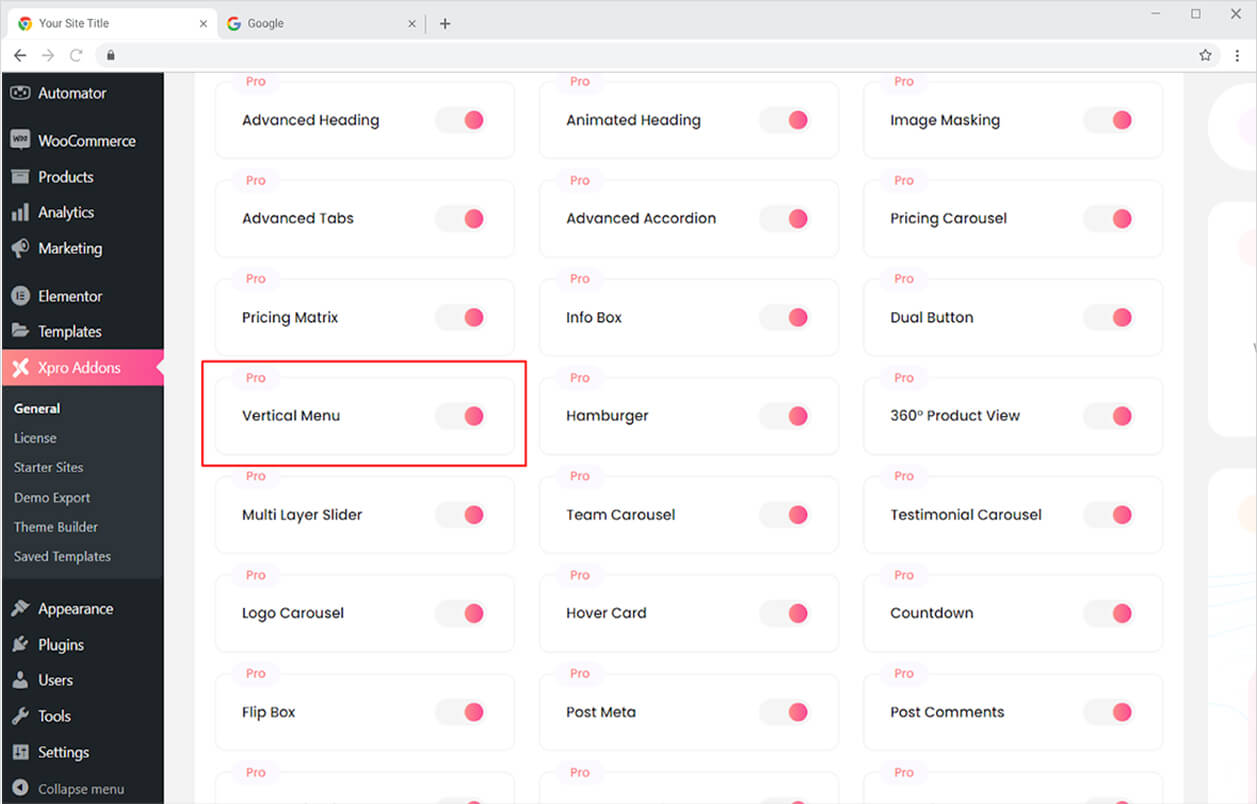Open the License page
Viewport: 1257px width, 804px height.
pos(35,437)
